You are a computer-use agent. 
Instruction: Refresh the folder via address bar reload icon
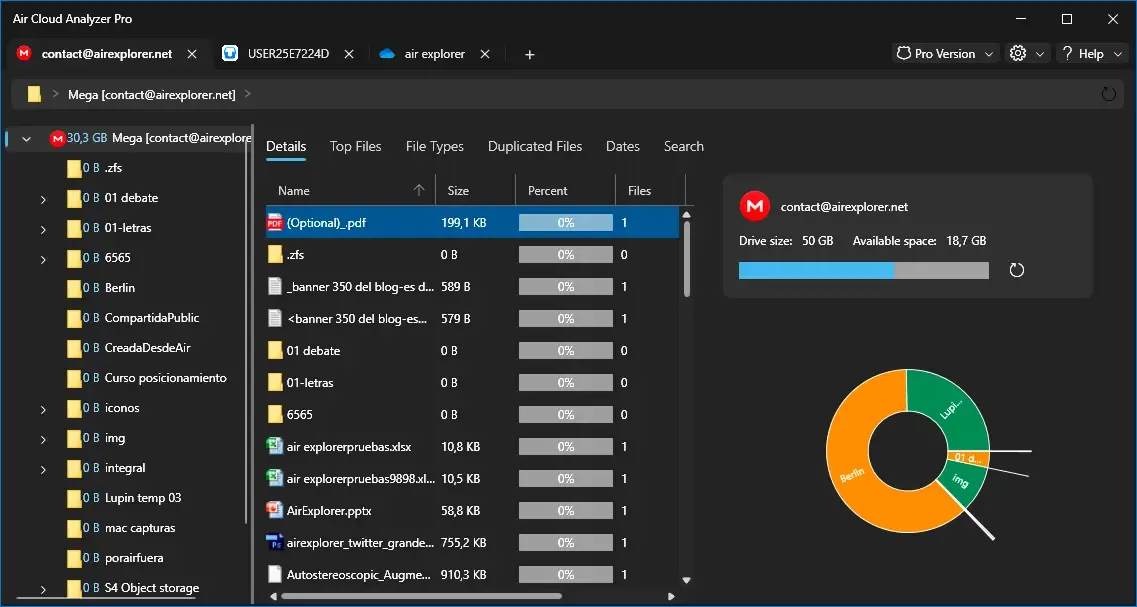(x=1108, y=94)
